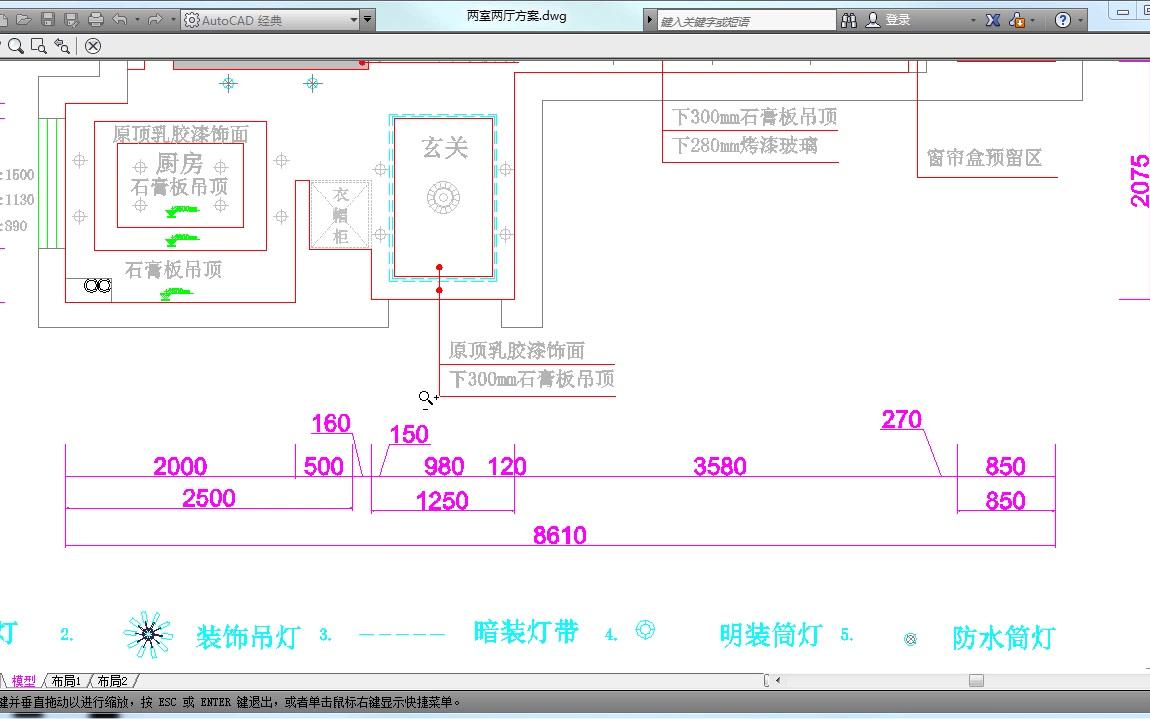
Task: Expand the Undo history dropdown arrow
Action: point(137,19)
